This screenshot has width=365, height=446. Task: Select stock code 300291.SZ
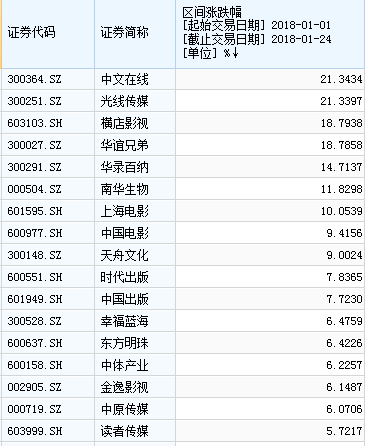(35, 167)
